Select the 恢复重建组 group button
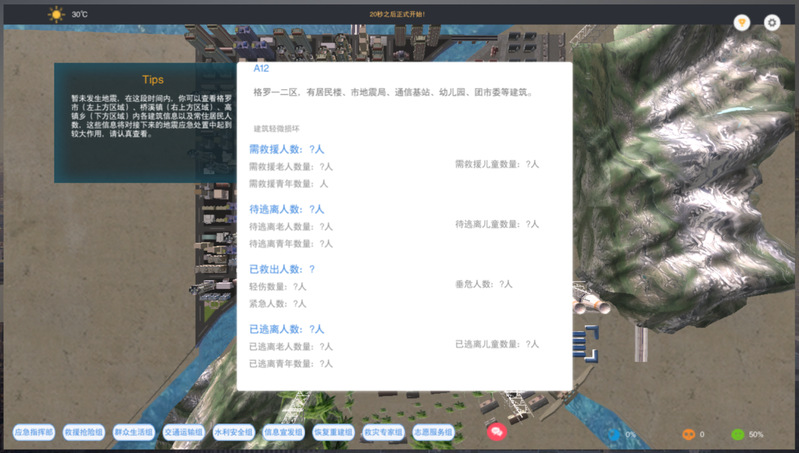Screen dimensions: 799x453 click(334, 432)
